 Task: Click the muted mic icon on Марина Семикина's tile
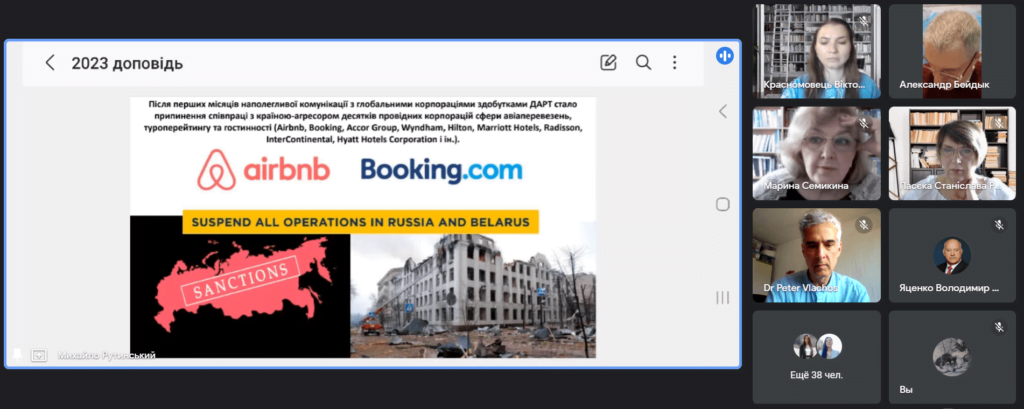(863, 123)
